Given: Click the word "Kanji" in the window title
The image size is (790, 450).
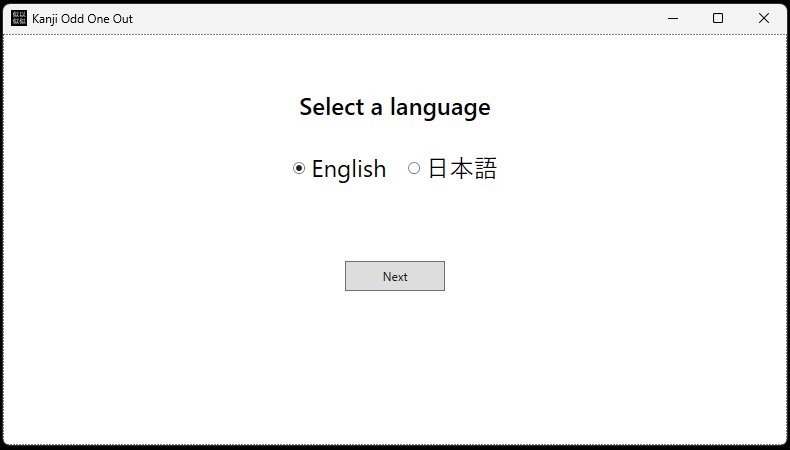Looking at the screenshot, I should pyautogui.click(x=46, y=19).
